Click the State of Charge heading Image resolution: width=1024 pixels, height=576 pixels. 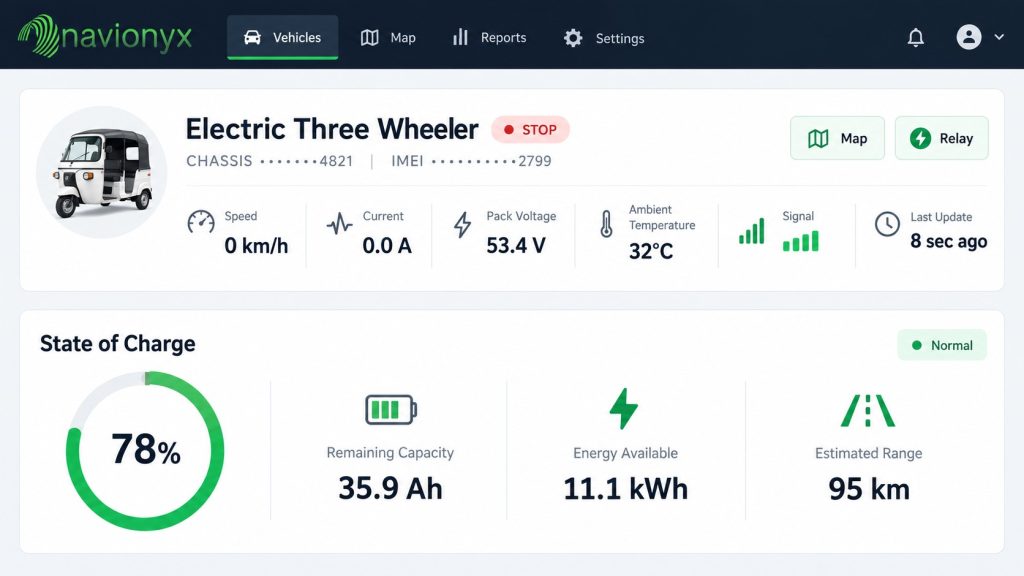(x=118, y=344)
